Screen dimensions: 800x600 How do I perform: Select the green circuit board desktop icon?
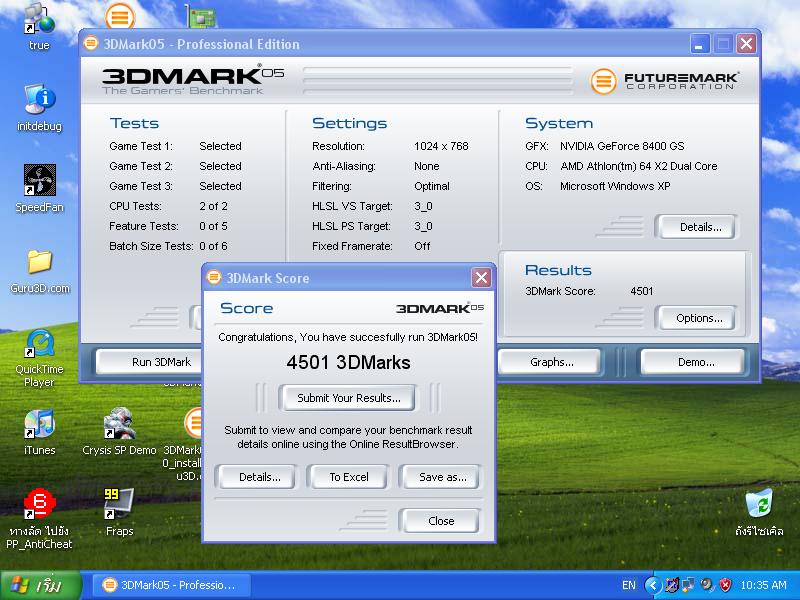coord(202,16)
